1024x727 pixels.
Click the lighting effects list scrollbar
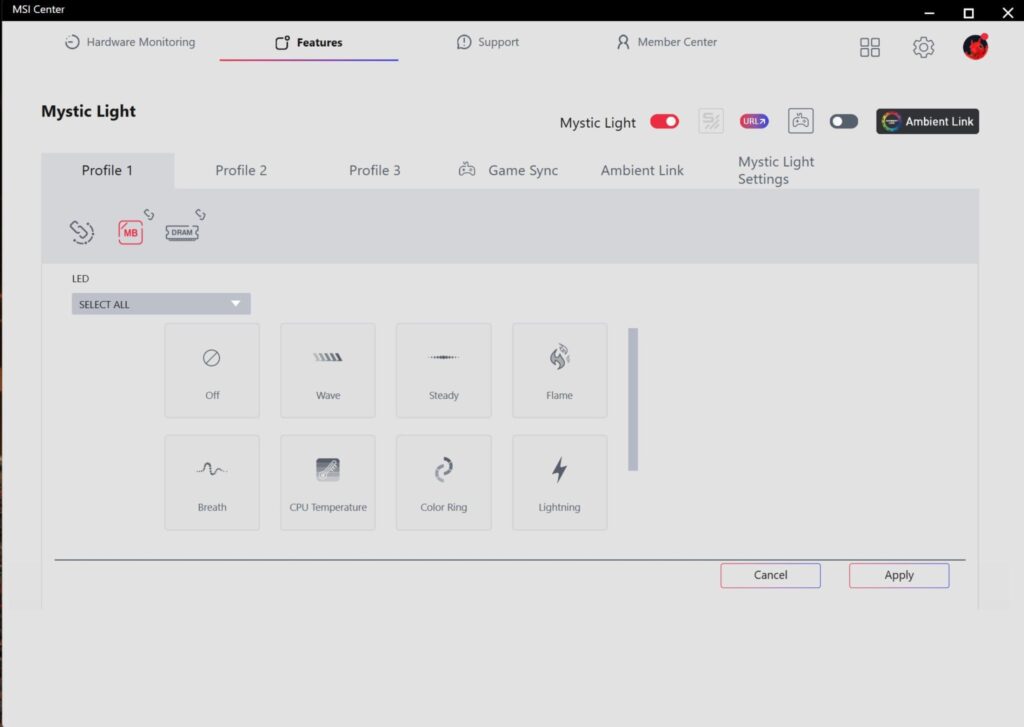(x=633, y=399)
